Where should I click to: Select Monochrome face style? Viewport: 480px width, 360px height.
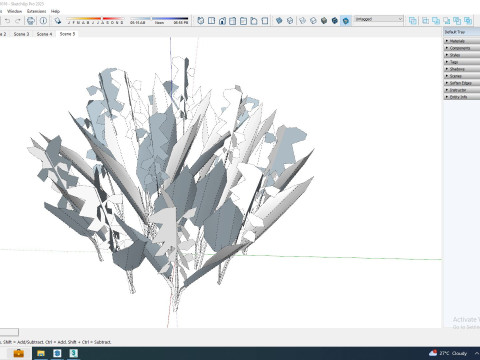(x=346, y=21)
